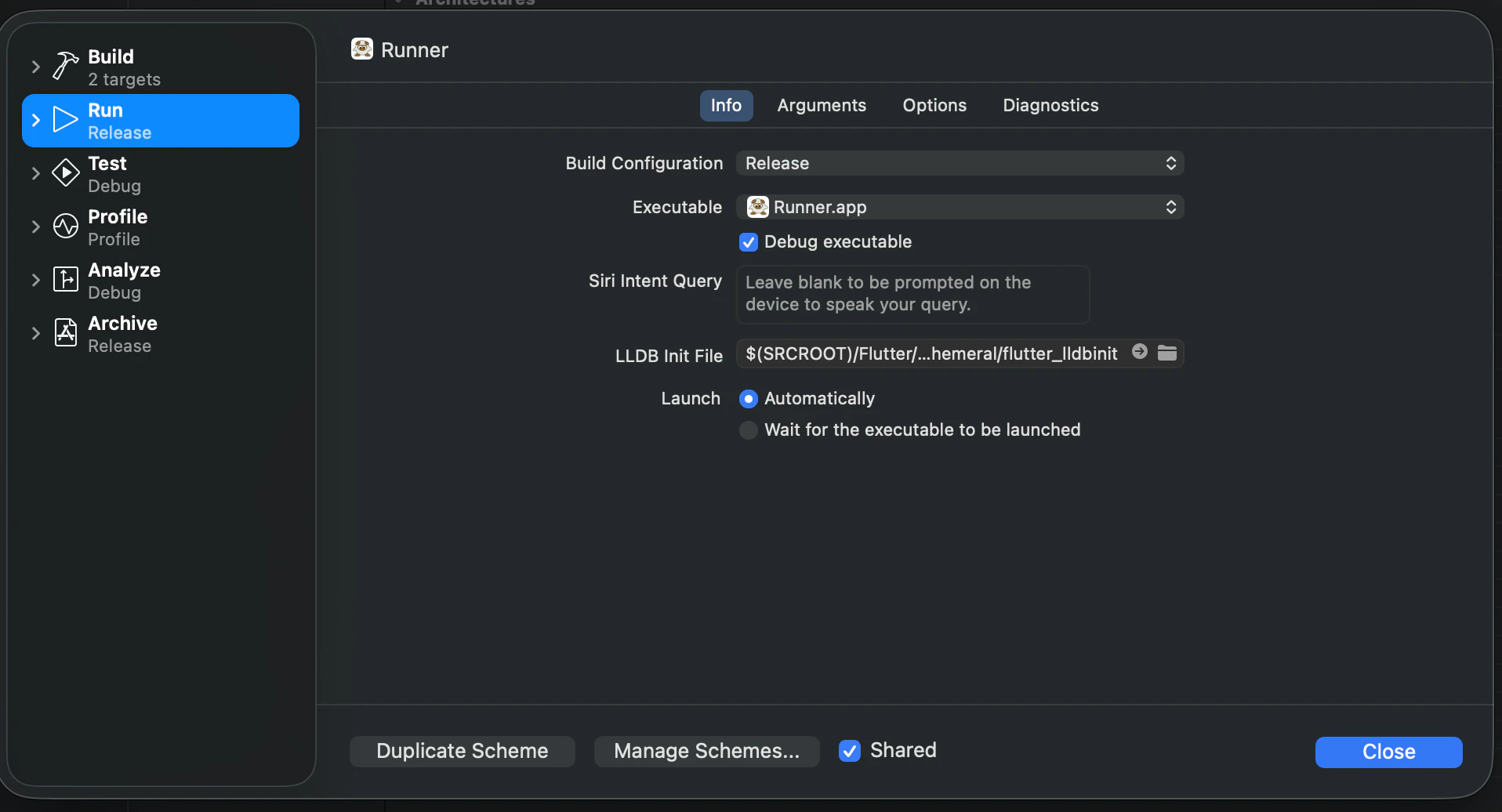Click the Analyze icon in sidebar
The height and width of the screenshot is (812, 1502).
(x=66, y=279)
